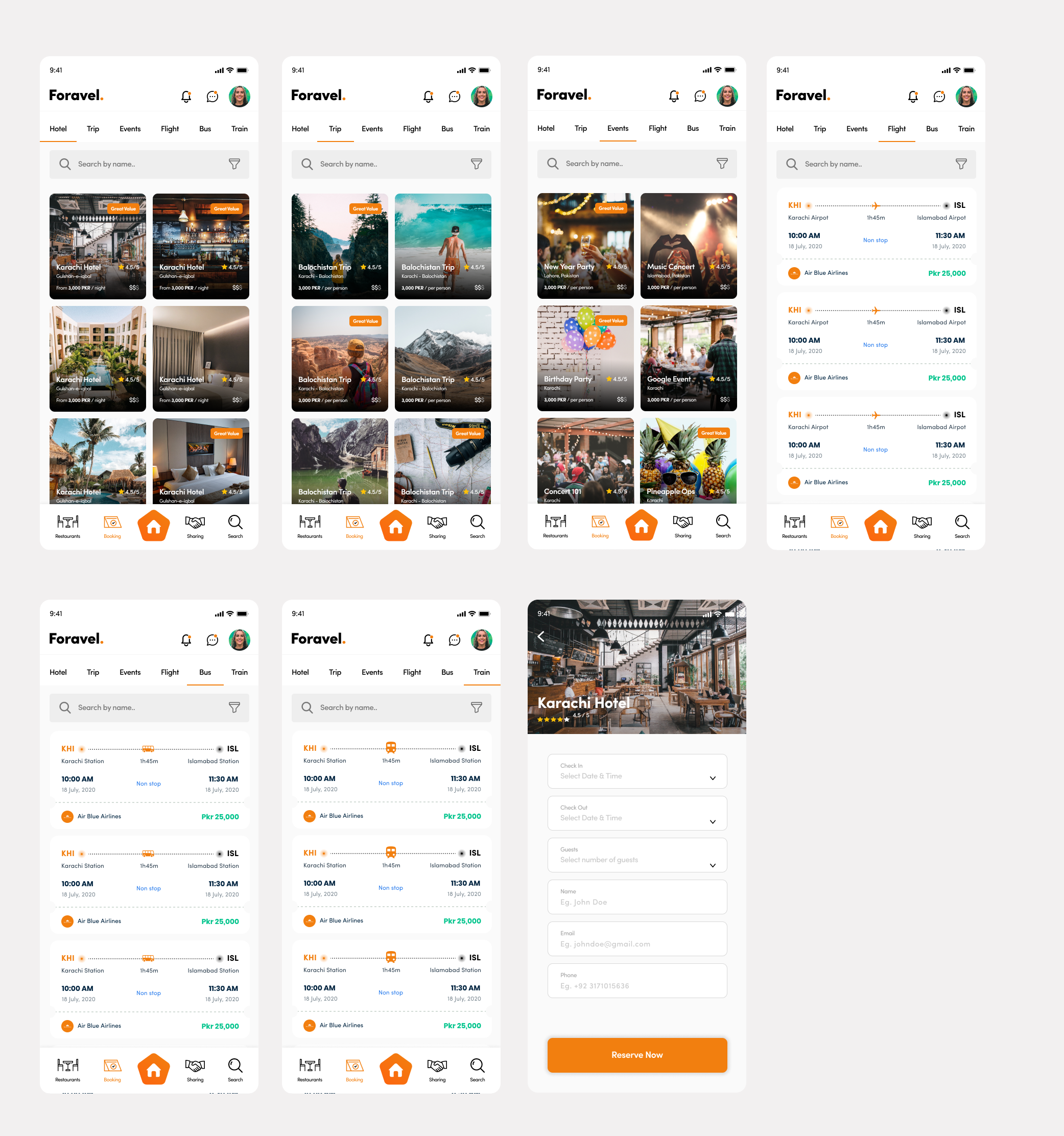Select Flight tab on the Events screen
Viewport: 1064px width, 1136px height.
657,128
